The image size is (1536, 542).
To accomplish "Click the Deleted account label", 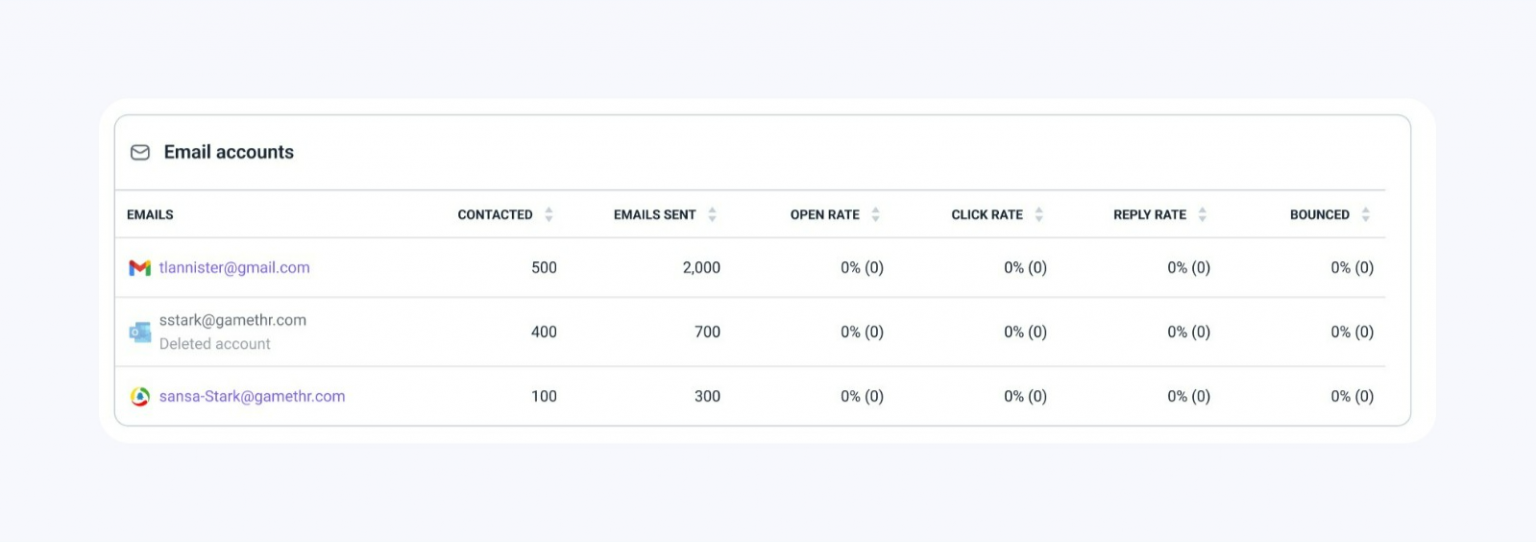I will [x=215, y=344].
